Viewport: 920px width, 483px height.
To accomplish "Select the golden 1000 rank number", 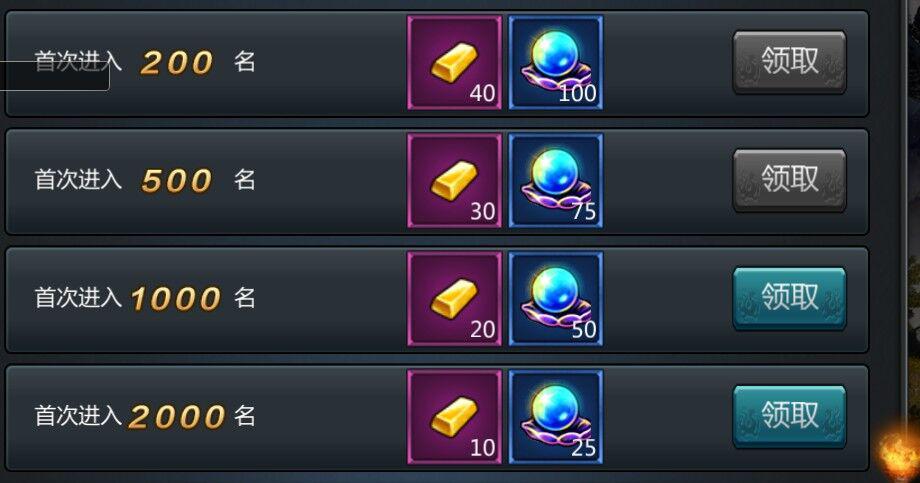I will (x=175, y=299).
